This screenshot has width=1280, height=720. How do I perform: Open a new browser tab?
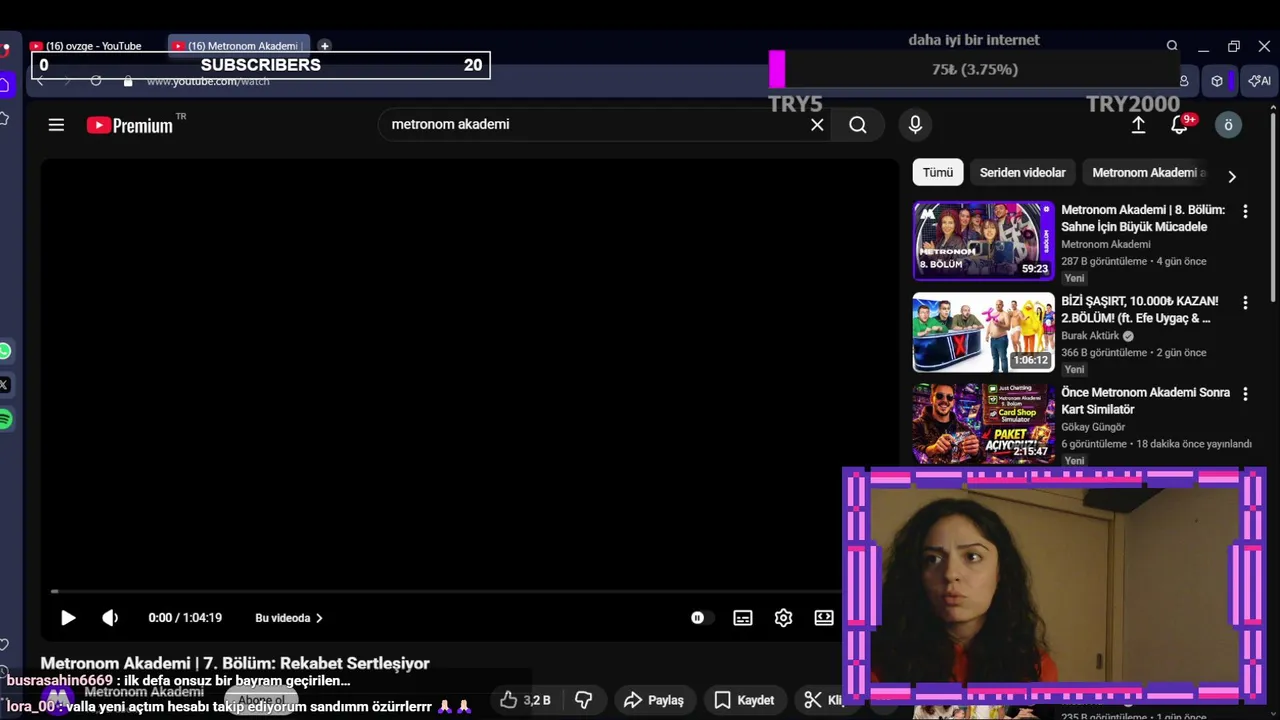[x=324, y=46]
